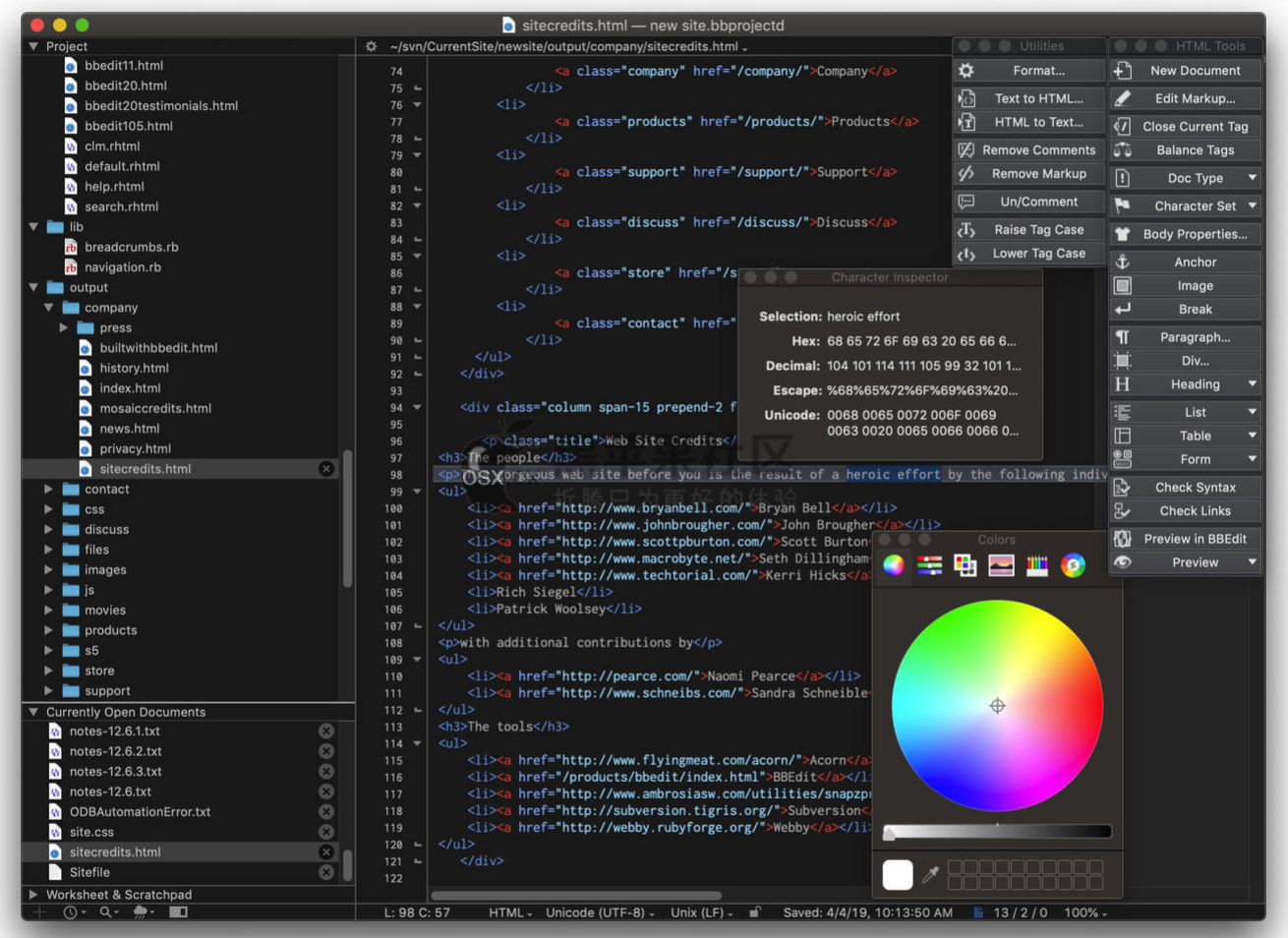The height and width of the screenshot is (938, 1288).
Task: Click the horizontal scrollbar below the editor
Action: pyautogui.click(x=576, y=896)
